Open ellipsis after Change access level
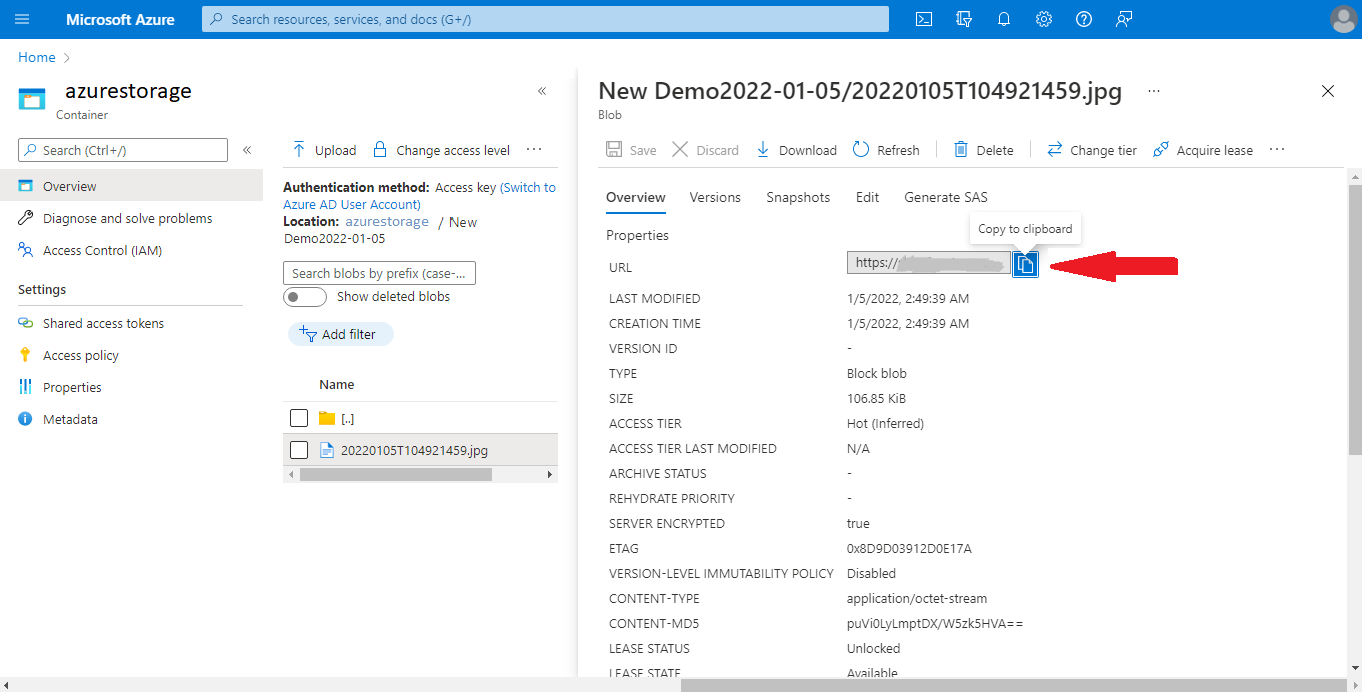This screenshot has height=692, width=1362. click(x=534, y=150)
